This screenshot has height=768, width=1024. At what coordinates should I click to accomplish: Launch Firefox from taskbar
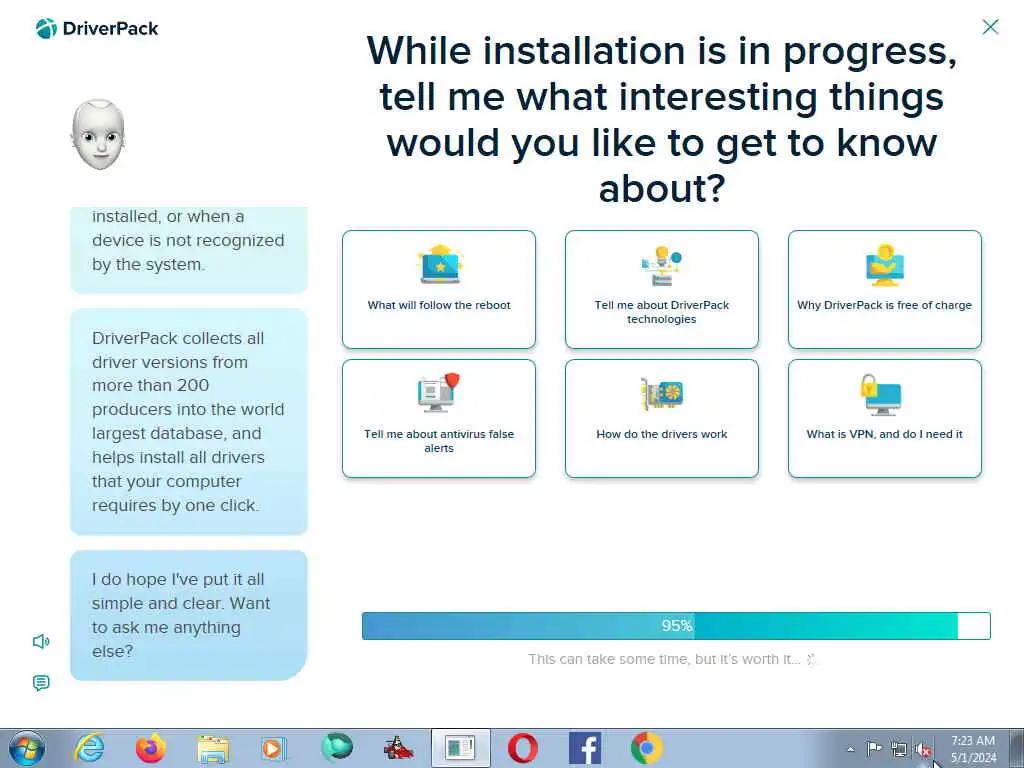click(151, 748)
